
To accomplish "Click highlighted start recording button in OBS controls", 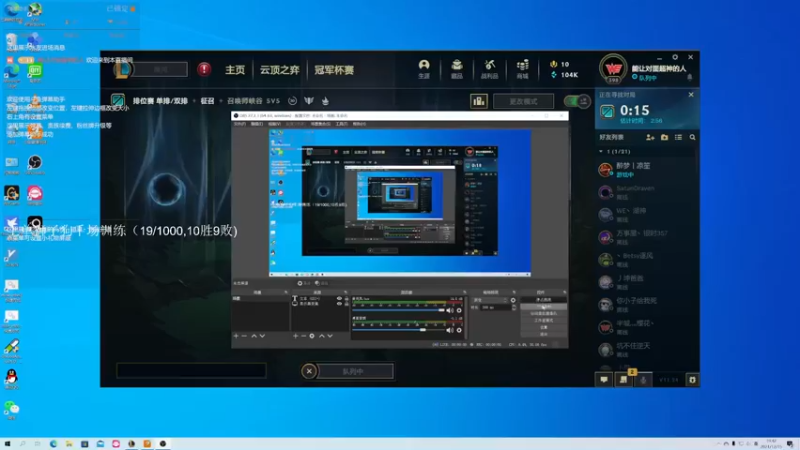I will tap(544, 307).
